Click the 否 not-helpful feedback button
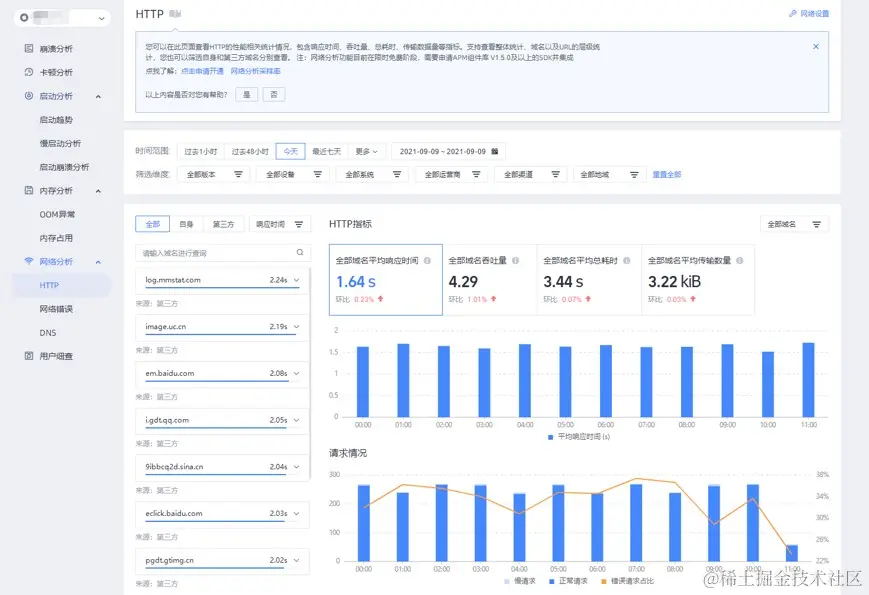 click(274, 95)
